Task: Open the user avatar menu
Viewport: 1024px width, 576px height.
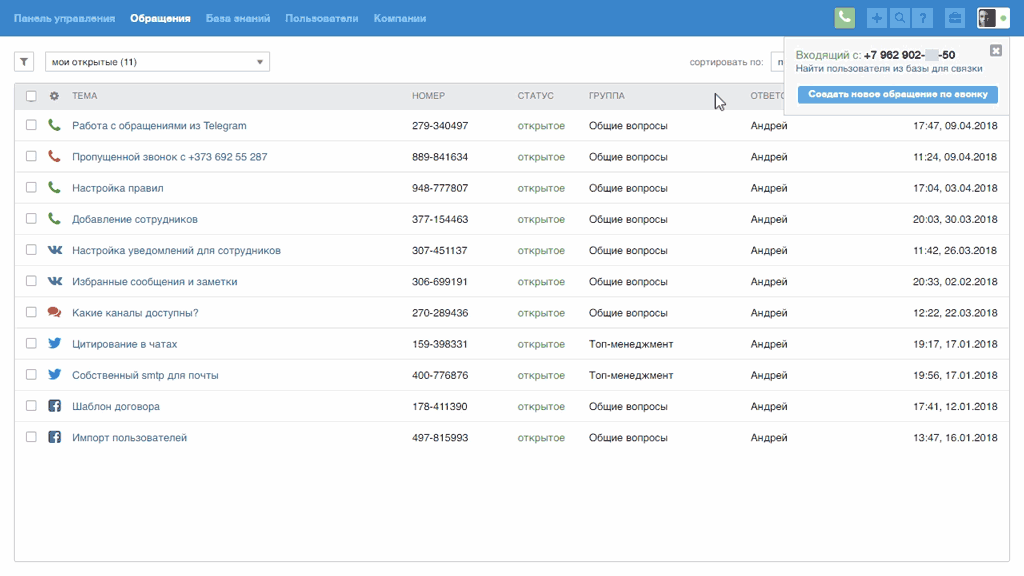Action: pos(987,18)
